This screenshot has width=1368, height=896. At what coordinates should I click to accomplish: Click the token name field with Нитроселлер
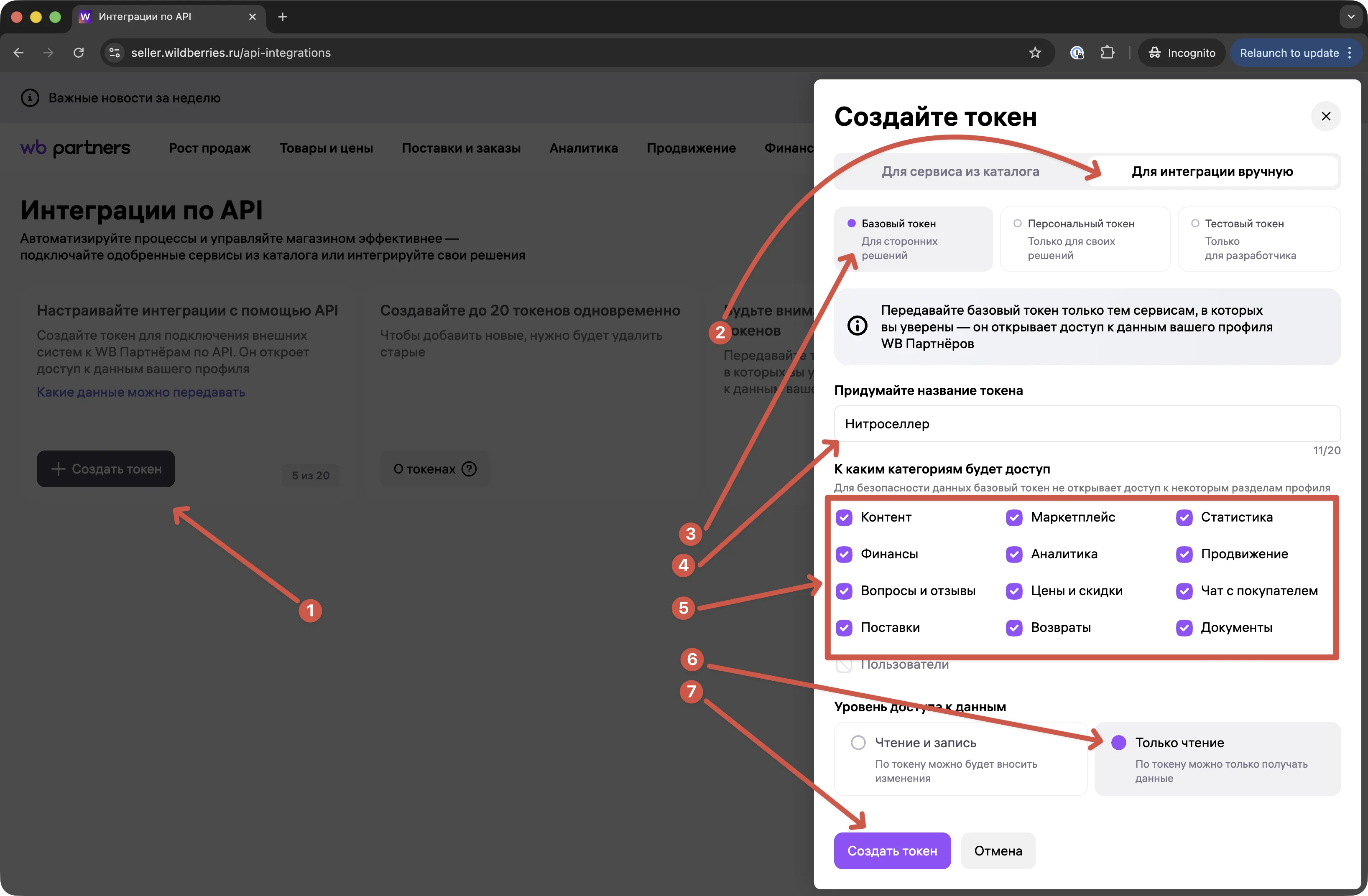pos(1086,424)
